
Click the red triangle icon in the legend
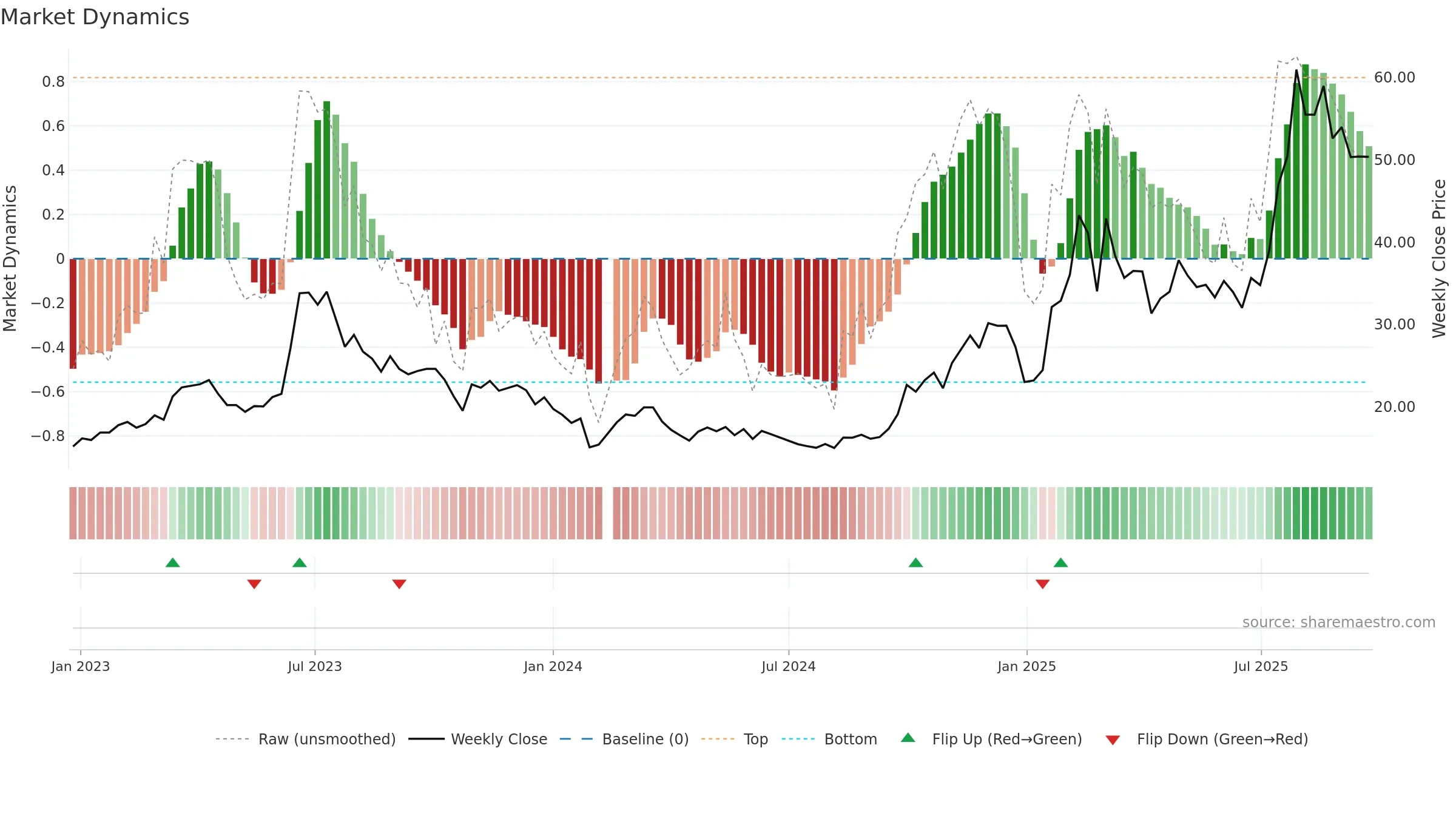pos(1113,740)
